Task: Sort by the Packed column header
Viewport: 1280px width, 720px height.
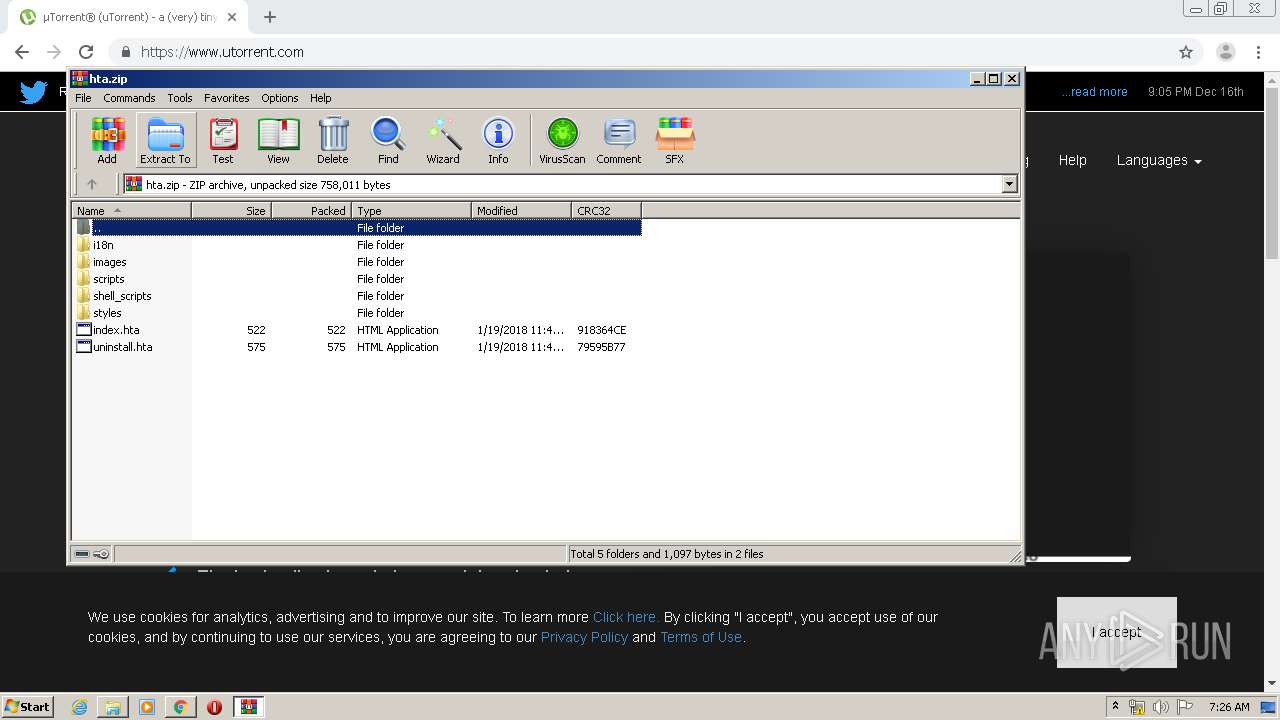Action: (x=311, y=211)
